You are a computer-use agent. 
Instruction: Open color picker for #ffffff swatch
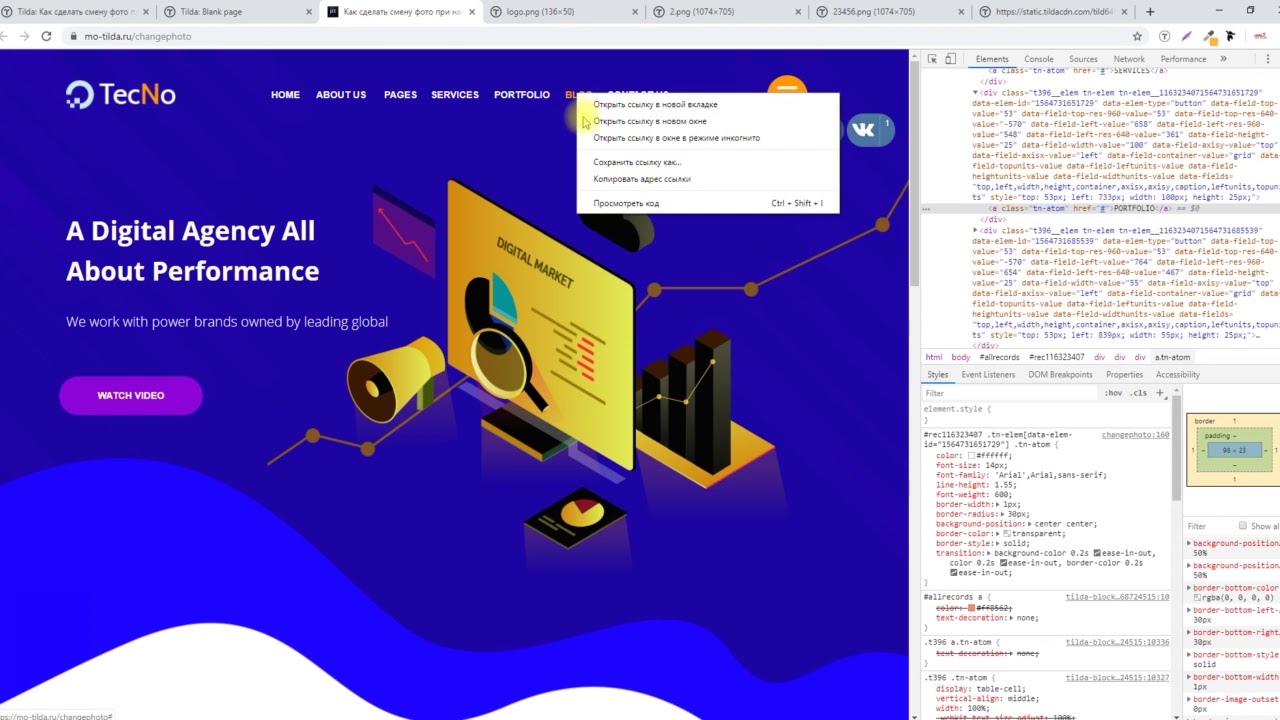(x=970, y=456)
